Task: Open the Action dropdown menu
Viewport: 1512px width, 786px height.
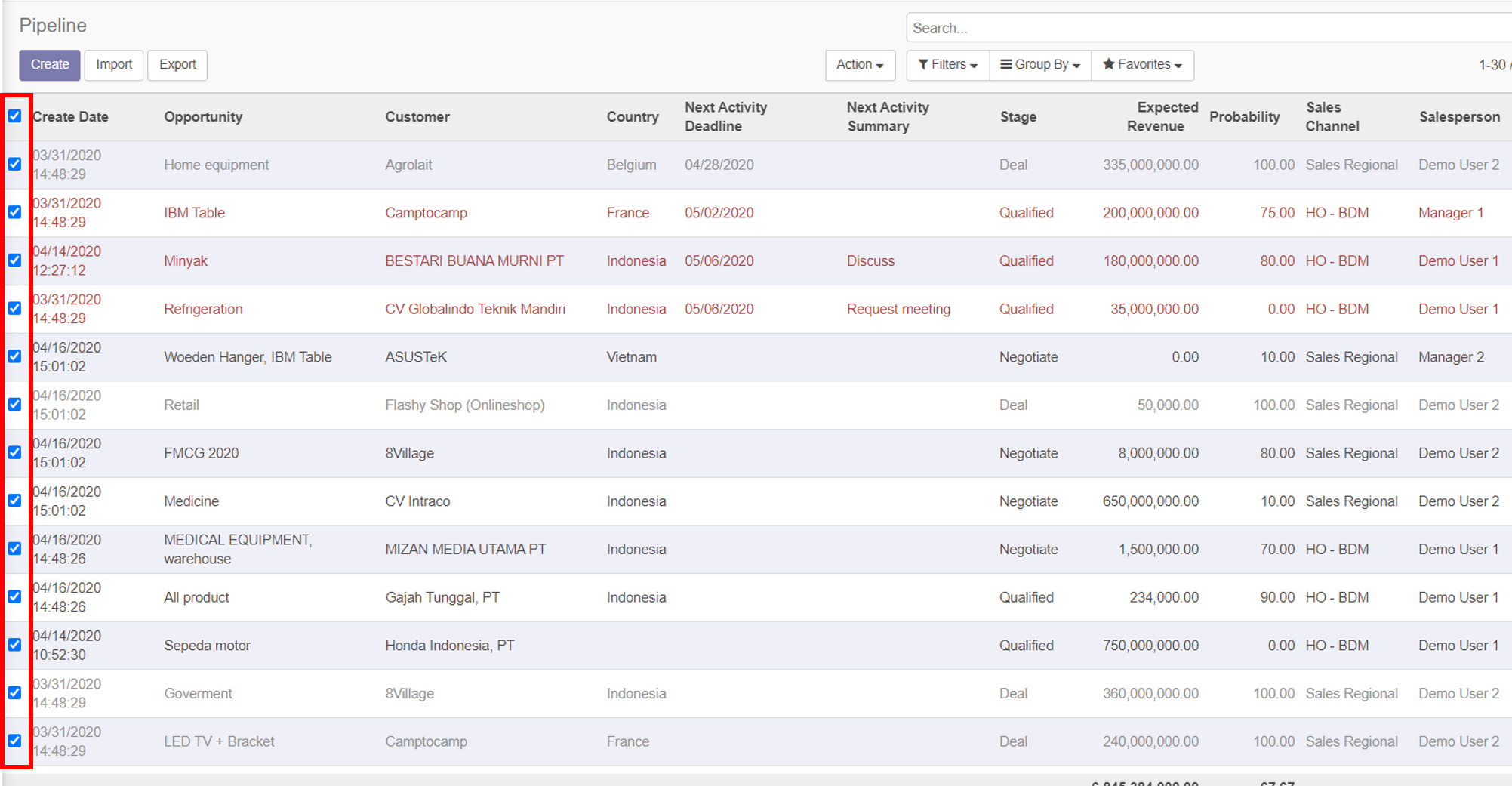Action: (x=860, y=65)
